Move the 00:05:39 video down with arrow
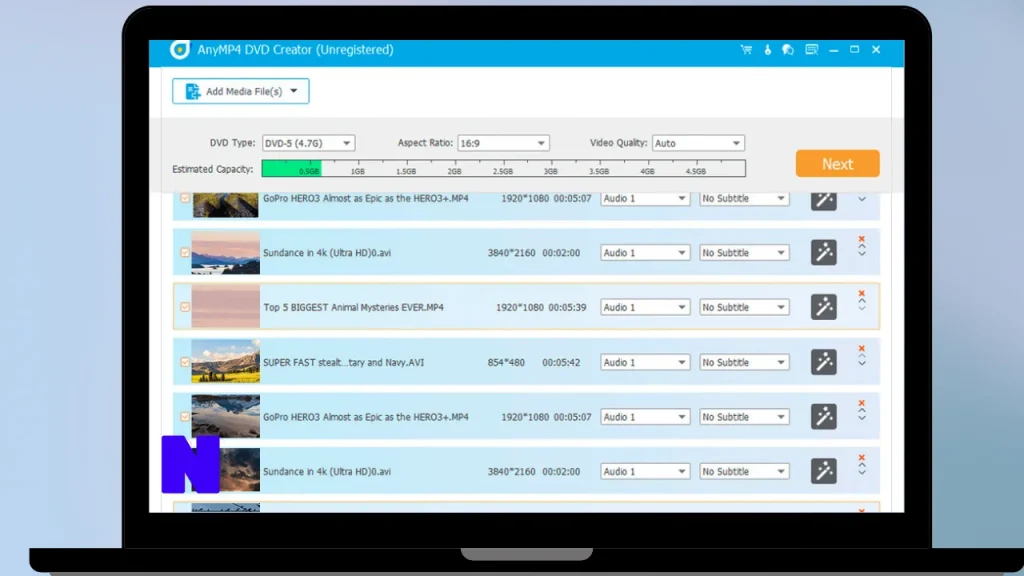Screen dimensions: 1024x576 pyautogui.click(x=862, y=308)
